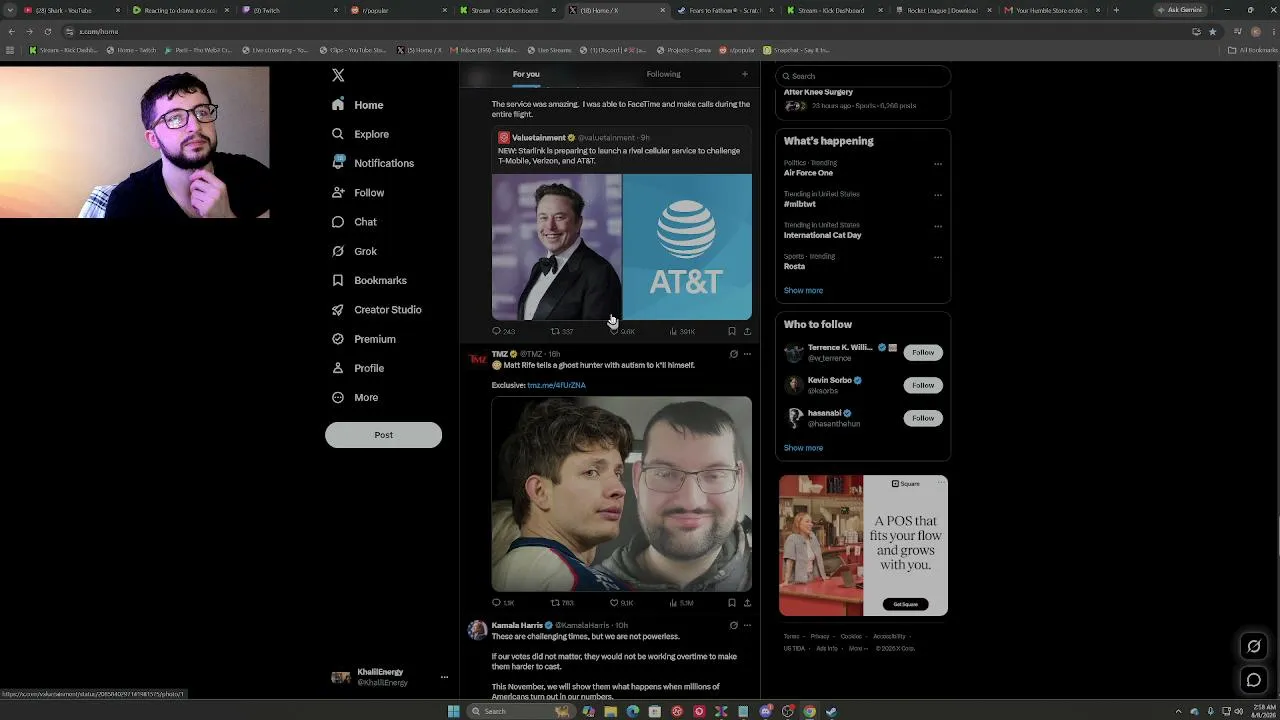Bookmark the Starlink quote post
This screenshot has height=720, width=1280.
[732, 331]
